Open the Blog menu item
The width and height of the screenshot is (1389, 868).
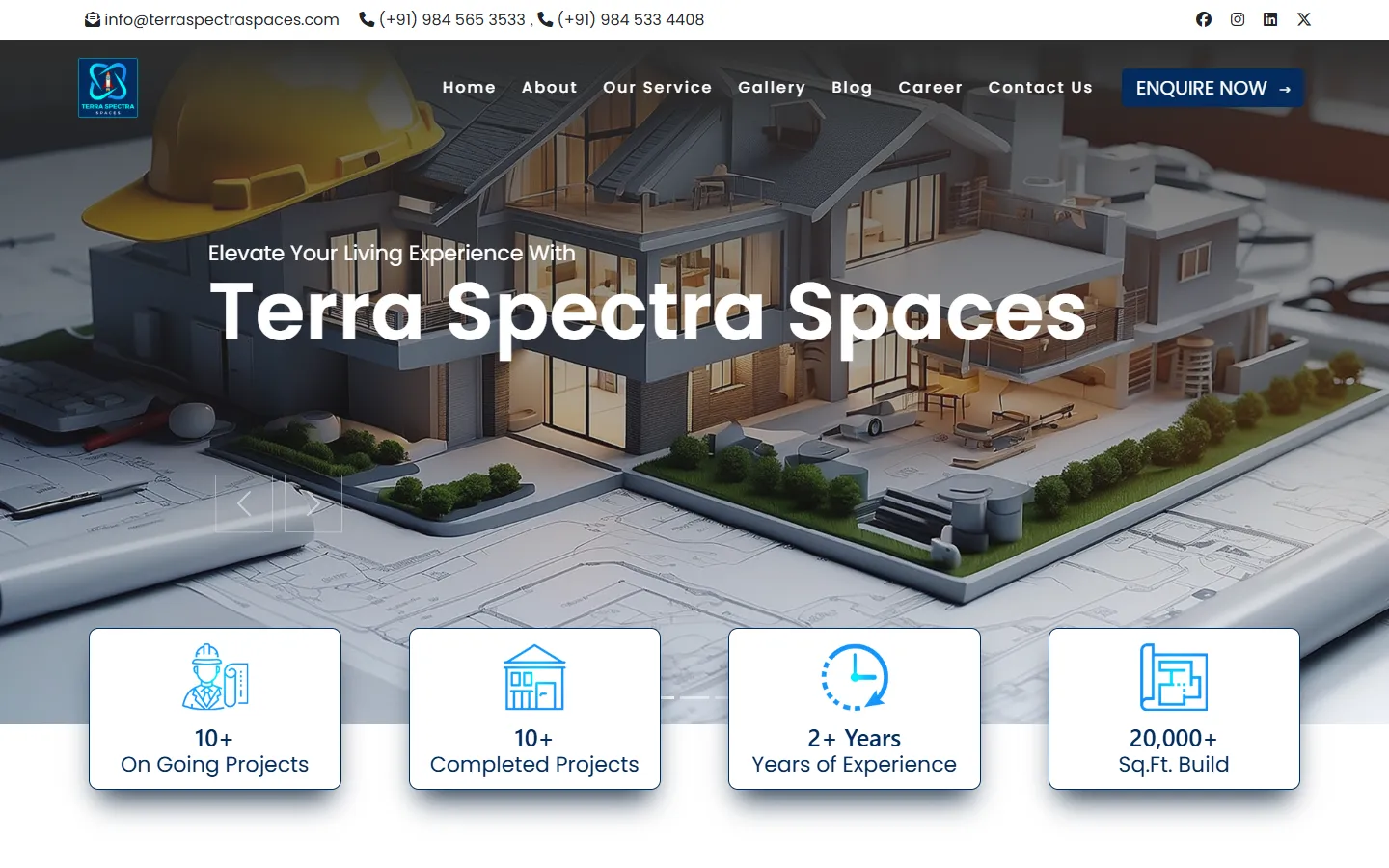click(852, 87)
